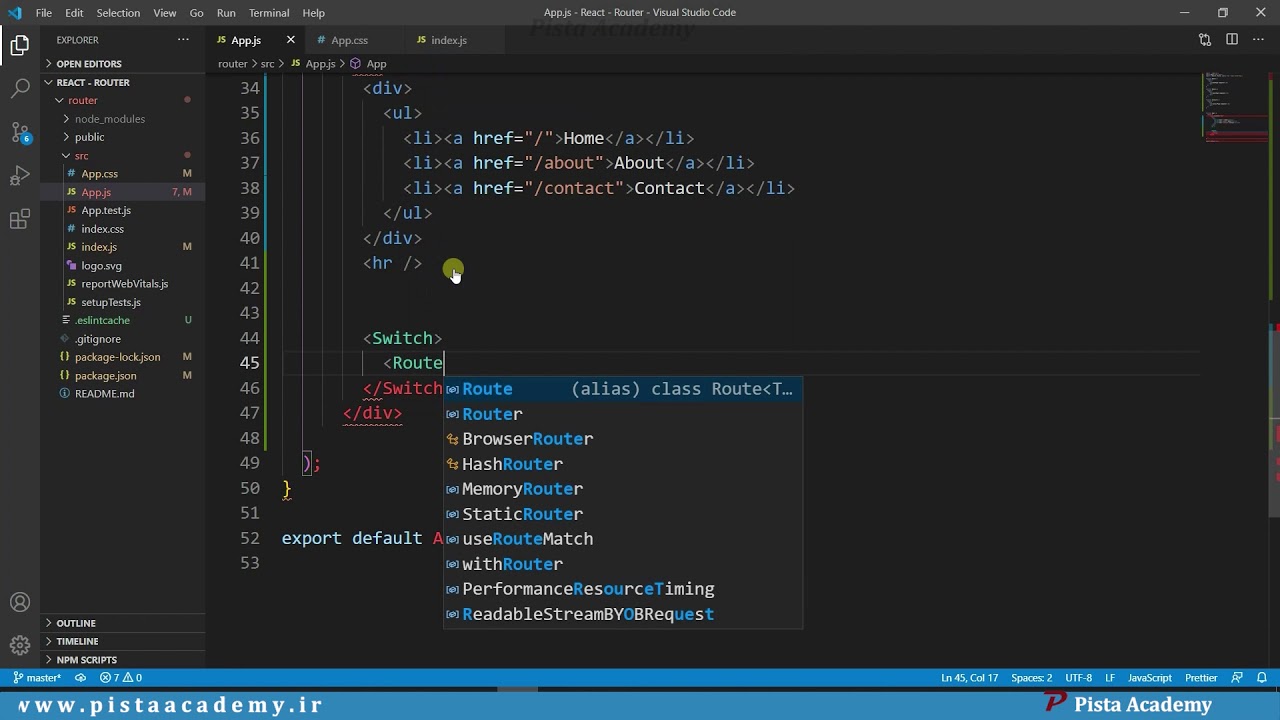Click Prettier in the status bar
The height and width of the screenshot is (720, 1280).
tap(1201, 678)
